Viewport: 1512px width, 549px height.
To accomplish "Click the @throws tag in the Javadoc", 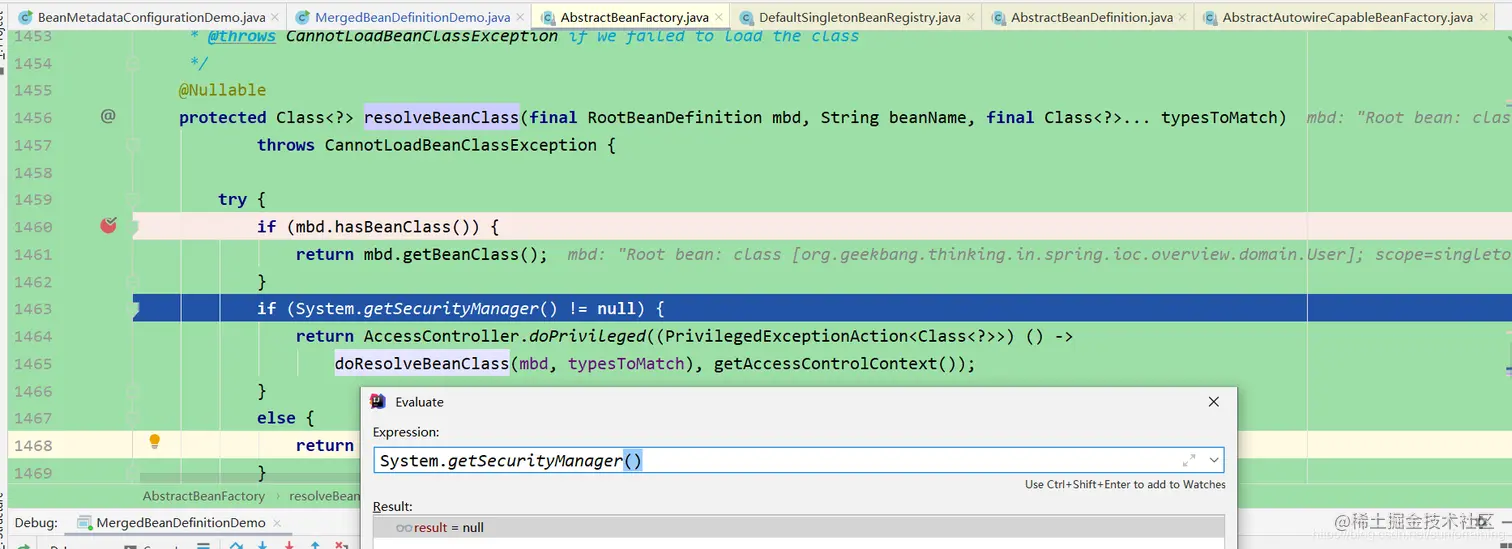I will coord(242,36).
